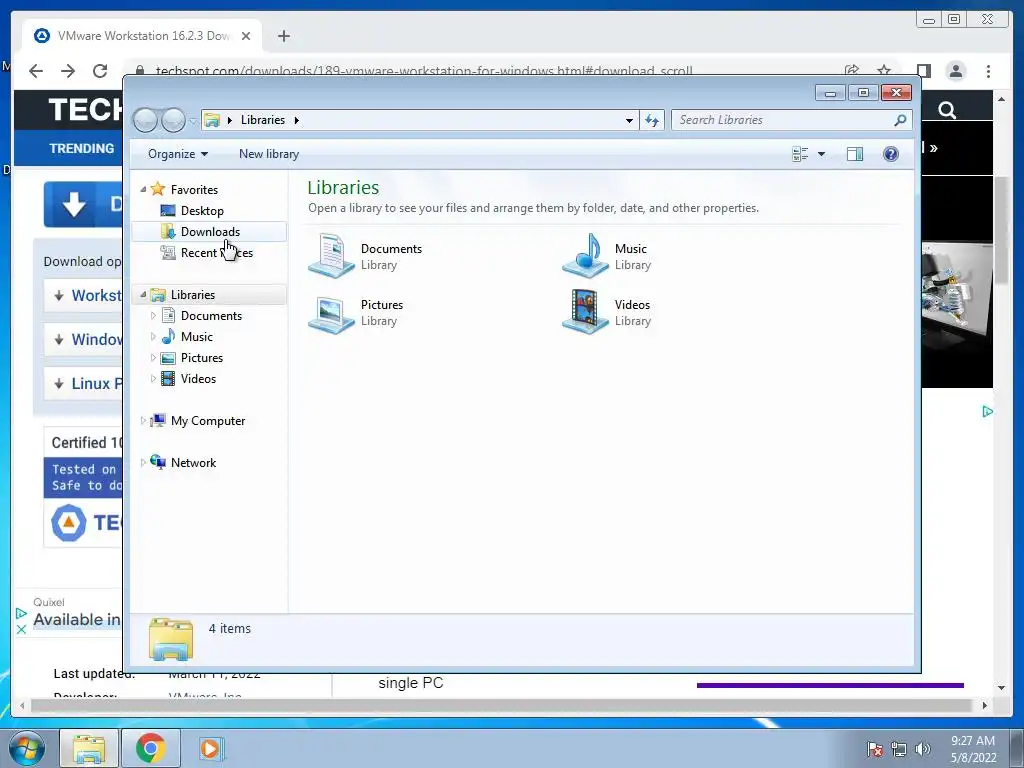Toggle the preview pane button
Screen dimensions: 1024x768
point(855,154)
